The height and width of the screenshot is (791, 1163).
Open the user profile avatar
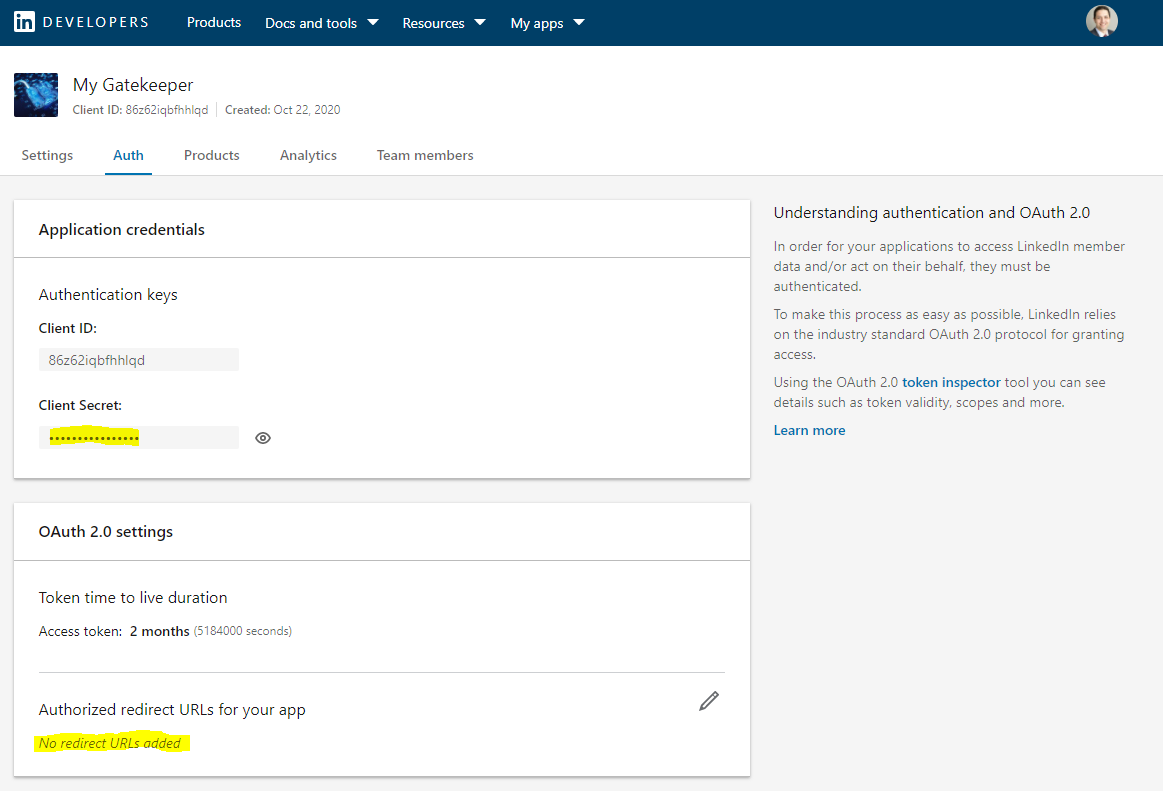click(1101, 22)
